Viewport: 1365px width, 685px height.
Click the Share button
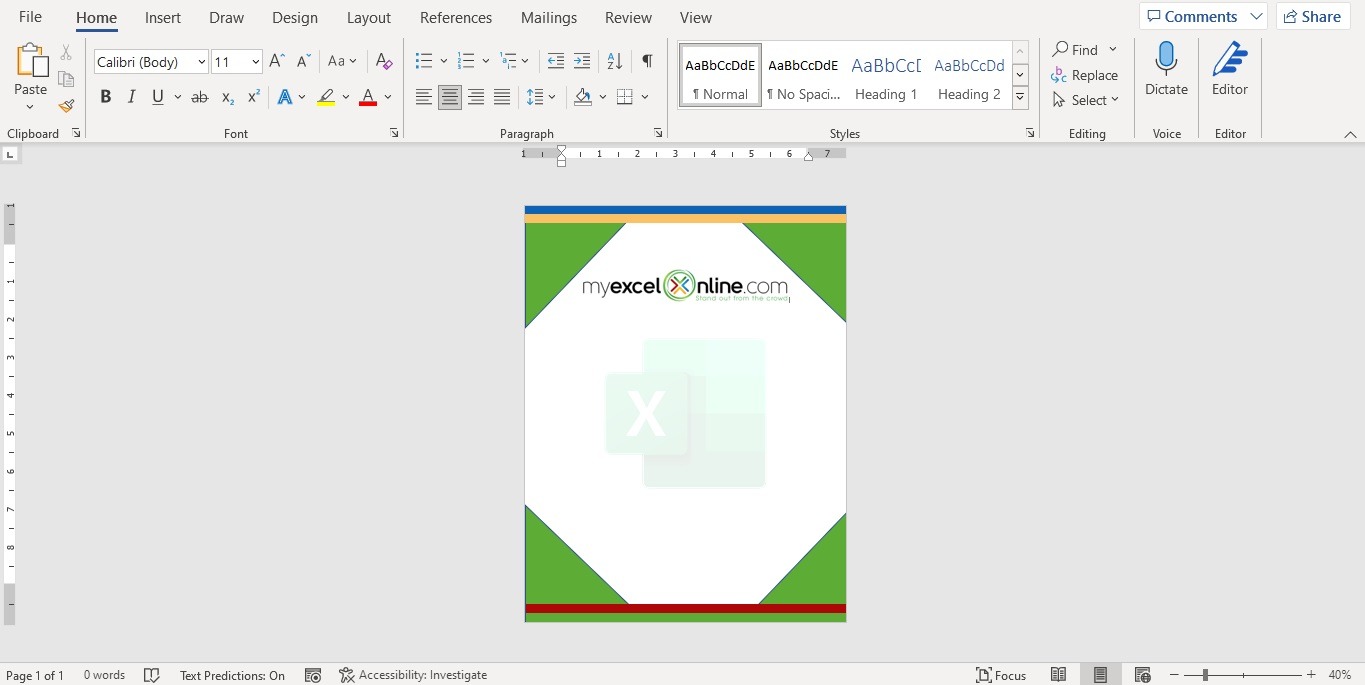click(1313, 16)
